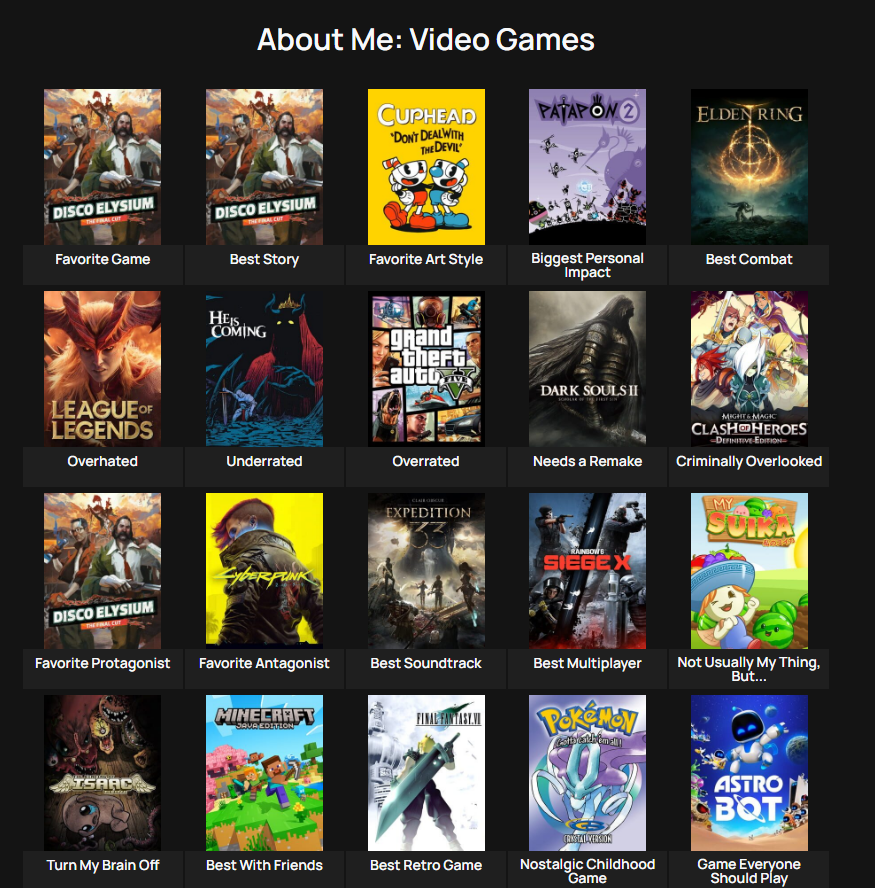Viewport: 875px width, 888px height.
Task: Select the Best Retro Game label
Action: point(426,865)
